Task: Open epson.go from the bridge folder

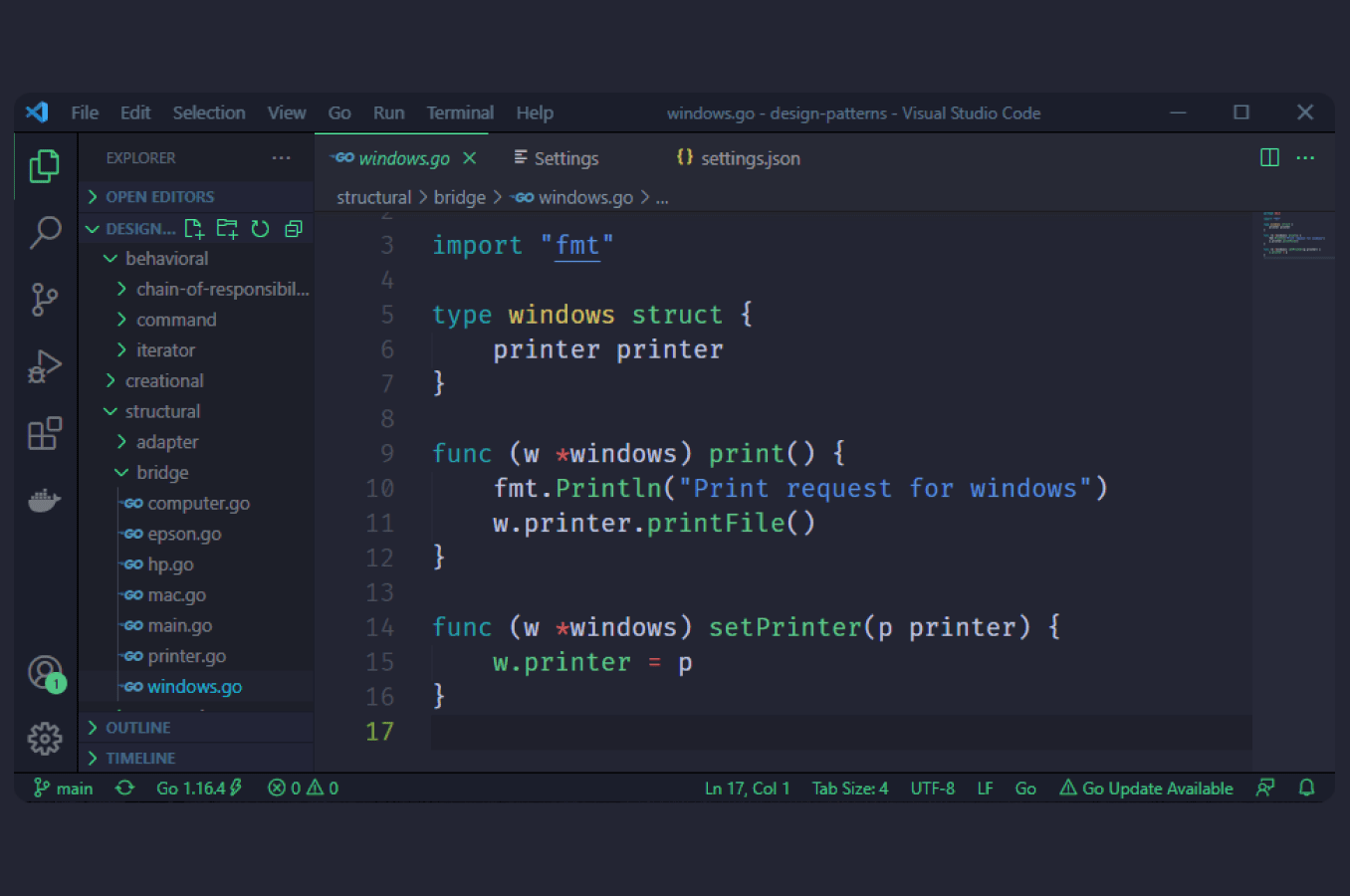Action: [181, 534]
